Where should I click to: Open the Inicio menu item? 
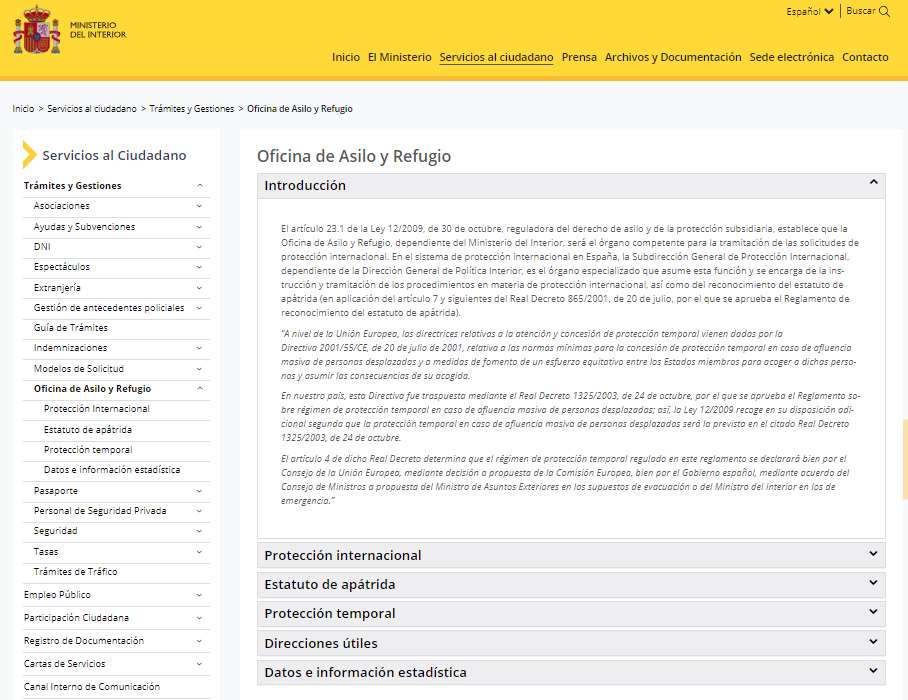[346, 57]
